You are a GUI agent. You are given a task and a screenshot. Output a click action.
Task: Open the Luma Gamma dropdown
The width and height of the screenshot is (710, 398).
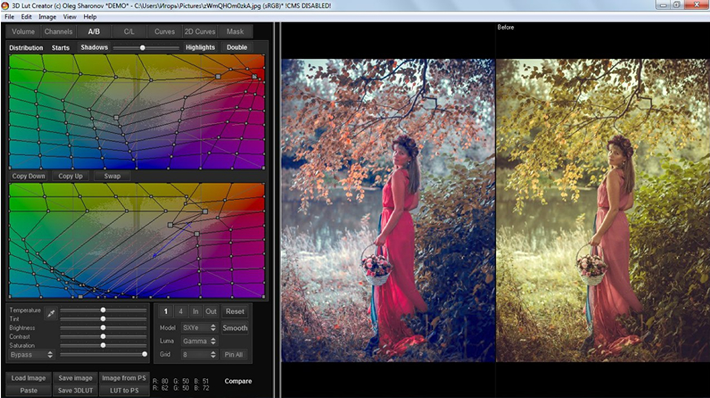coord(199,341)
